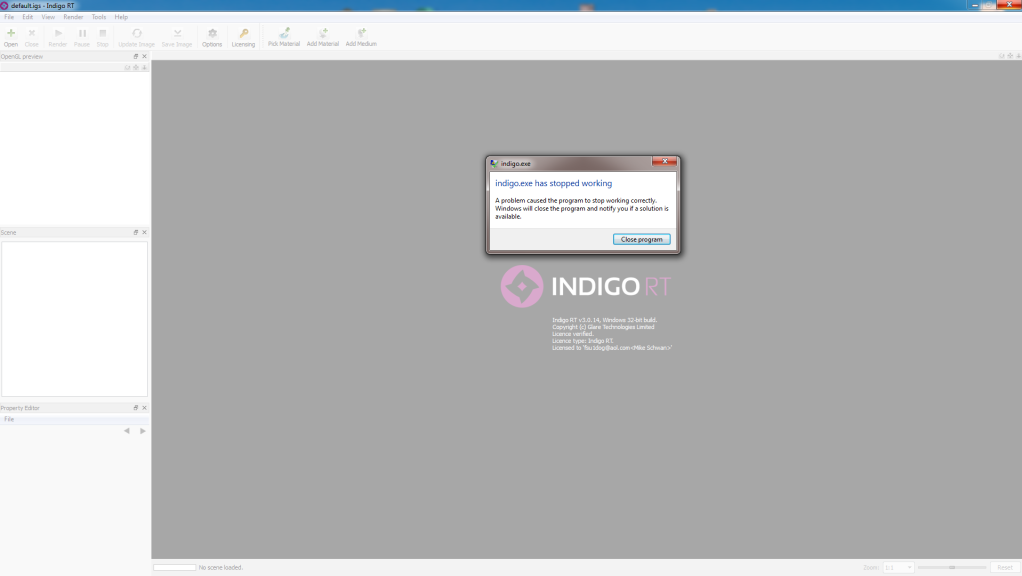Click the render view pan icon

pos(1010,56)
